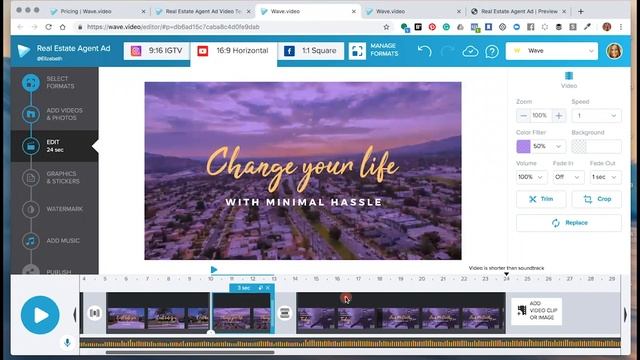This screenshot has width=640, height=360.
Task: Open the Wave brand dropdown
Action: [552, 51]
